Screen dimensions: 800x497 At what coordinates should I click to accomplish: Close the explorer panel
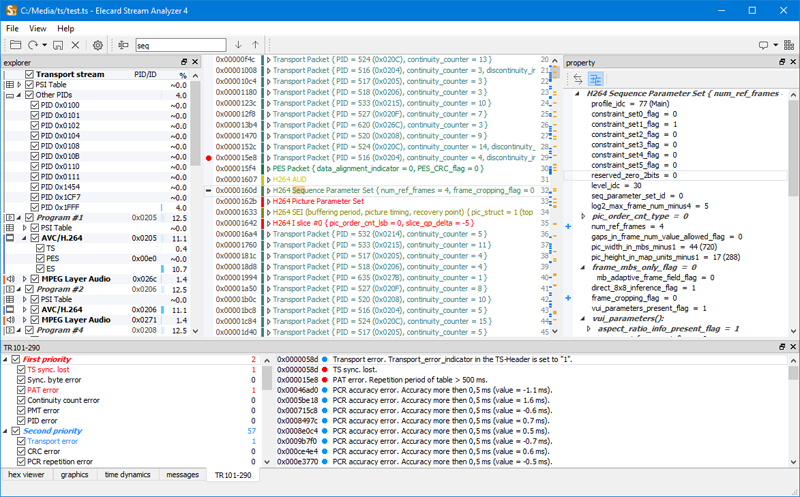click(x=195, y=62)
